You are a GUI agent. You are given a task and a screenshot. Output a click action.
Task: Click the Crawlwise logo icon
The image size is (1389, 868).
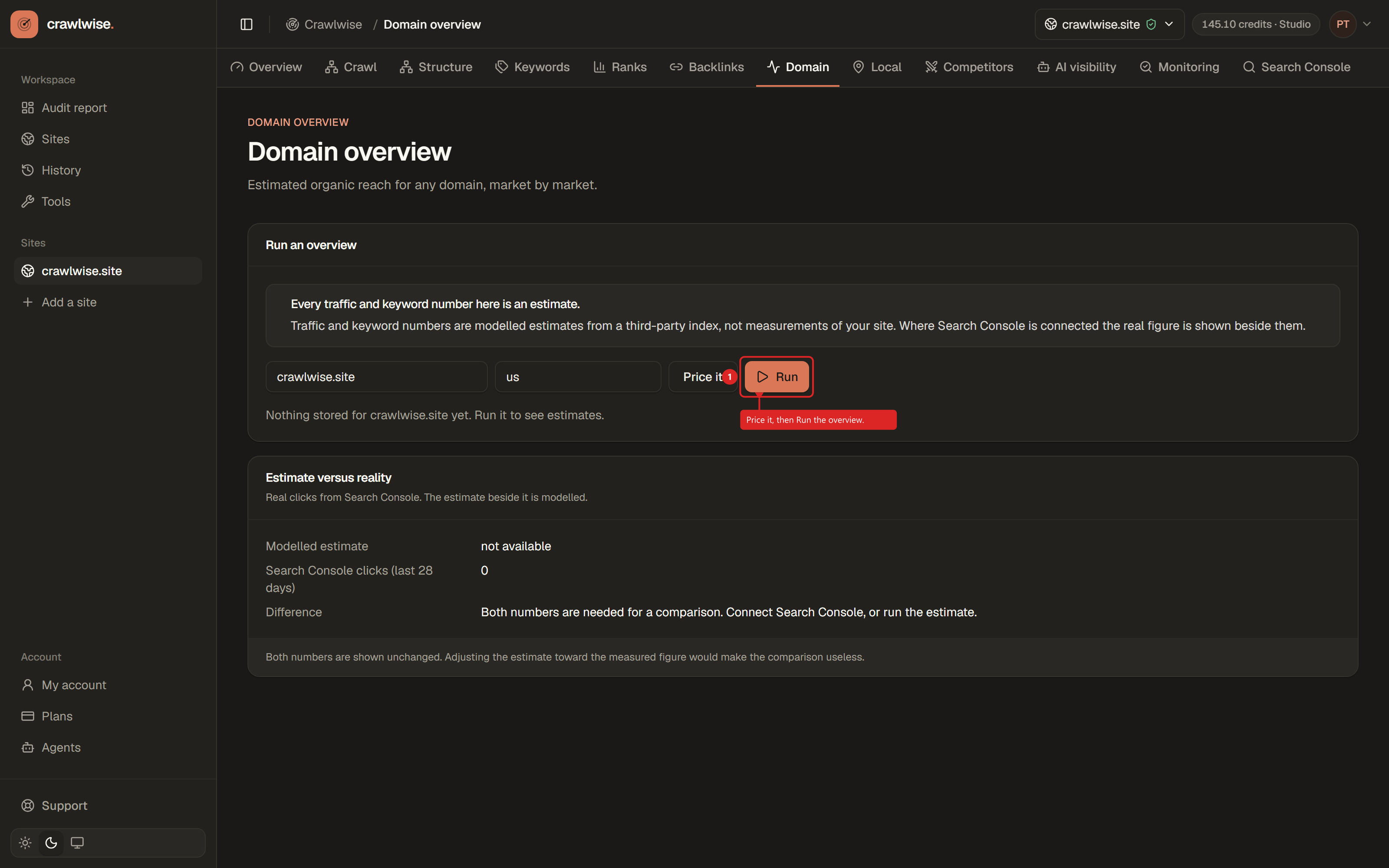pos(24,24)
